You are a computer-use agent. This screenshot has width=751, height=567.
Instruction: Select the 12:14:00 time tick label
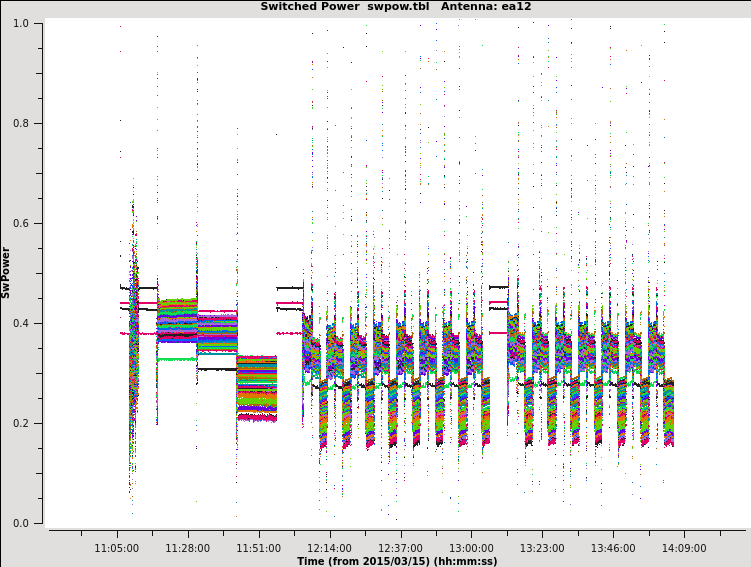(329, 548)
